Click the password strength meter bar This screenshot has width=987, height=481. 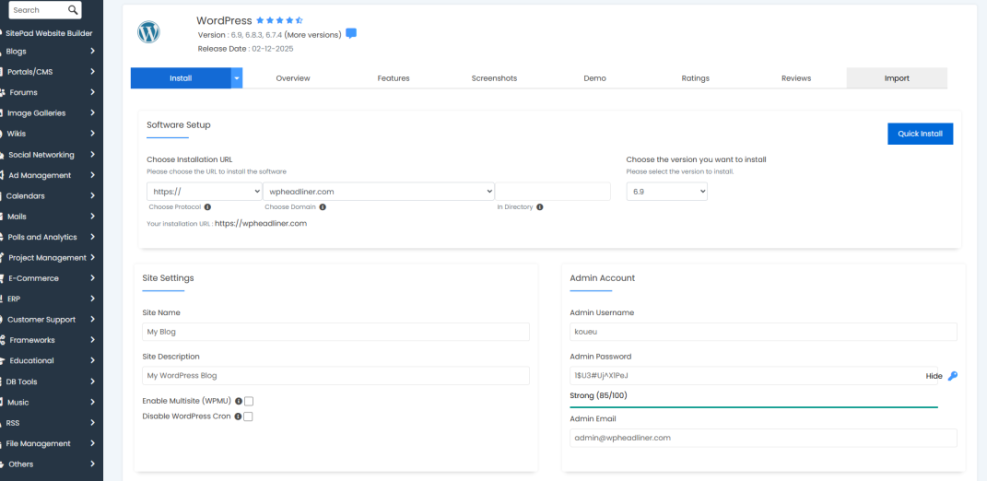(753, 407)
